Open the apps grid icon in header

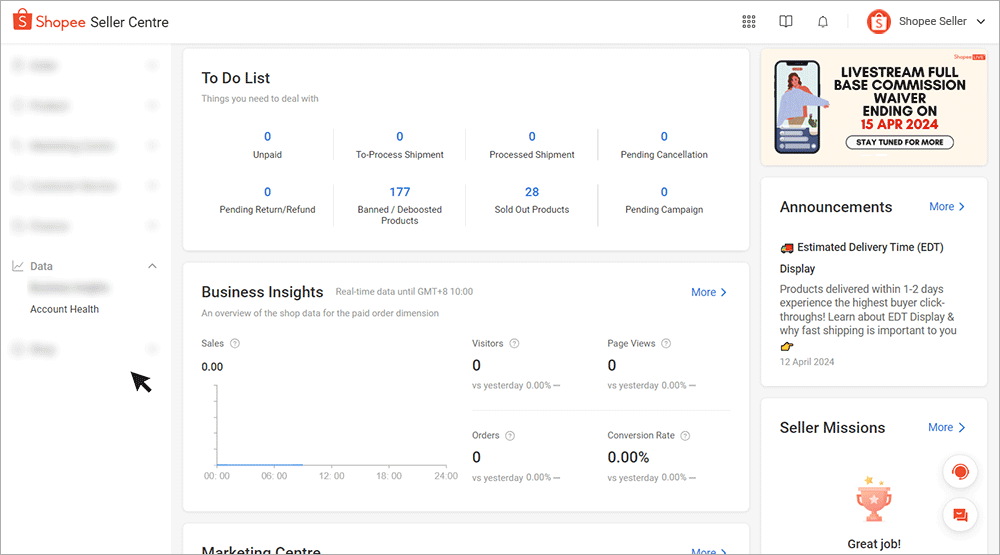749,22
